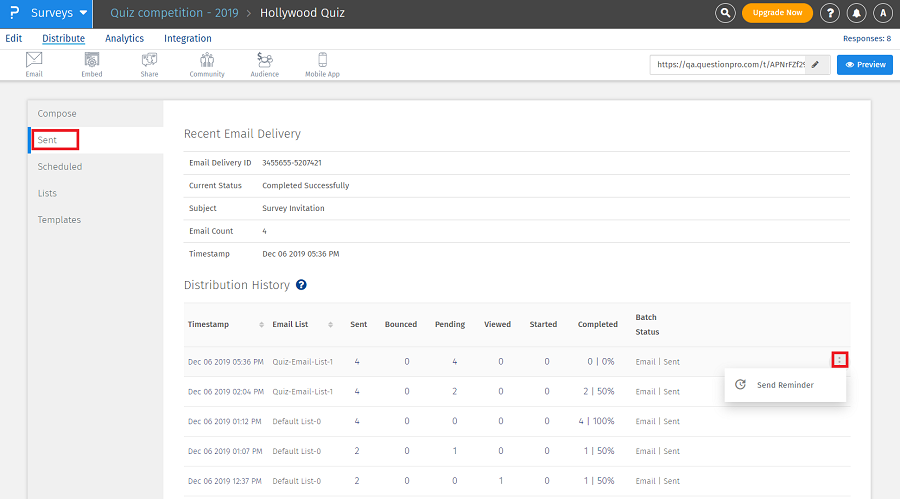The width and height of the screenshot is (900, 499).
Task: Edit survey URL with pencil icon
Action: coord(816,64)
